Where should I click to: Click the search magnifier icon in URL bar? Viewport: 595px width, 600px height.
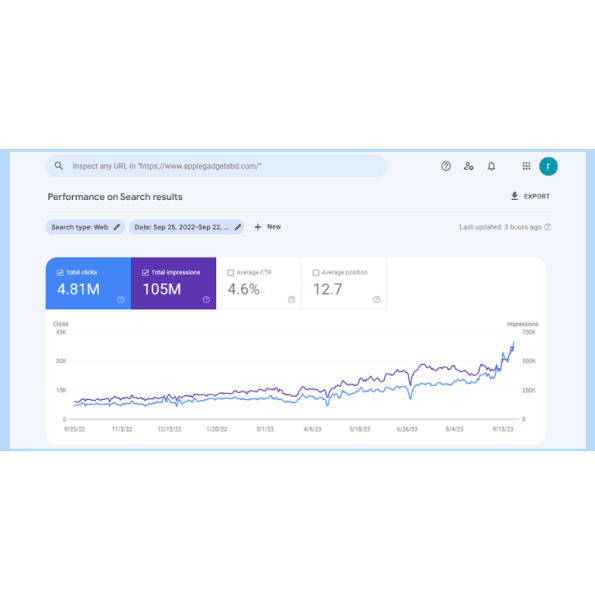[x=59, y=166]
